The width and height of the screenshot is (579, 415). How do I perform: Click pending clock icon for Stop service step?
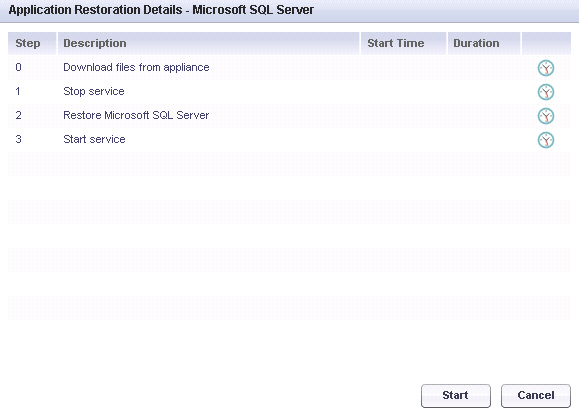coord(546,92)
